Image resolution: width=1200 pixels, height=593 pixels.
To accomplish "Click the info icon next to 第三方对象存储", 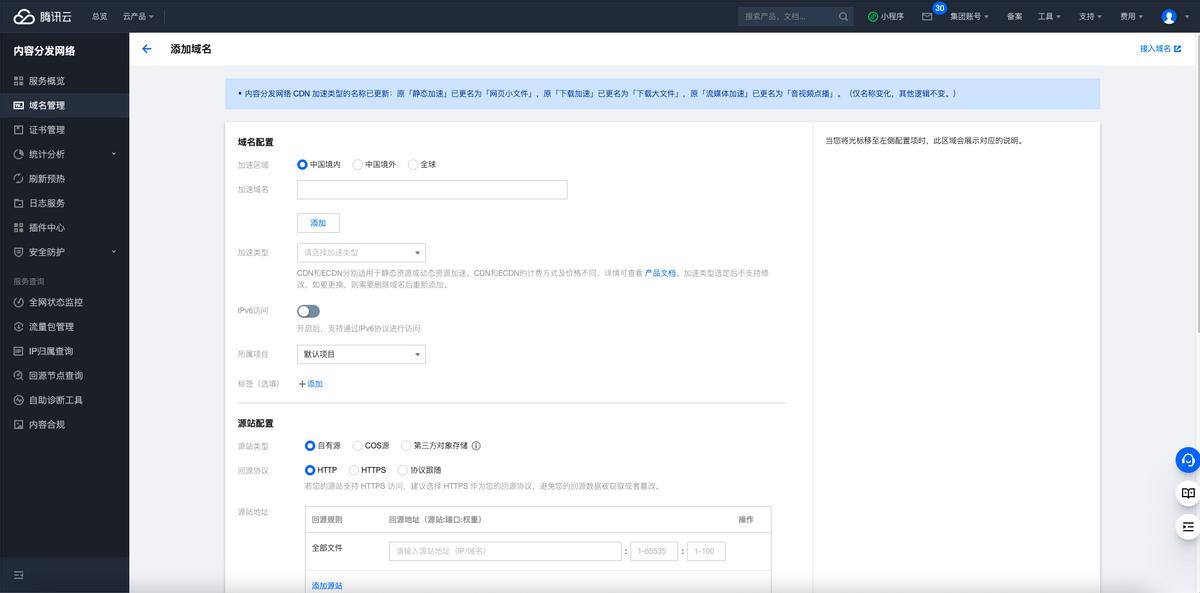I will [x=476, y=446].
